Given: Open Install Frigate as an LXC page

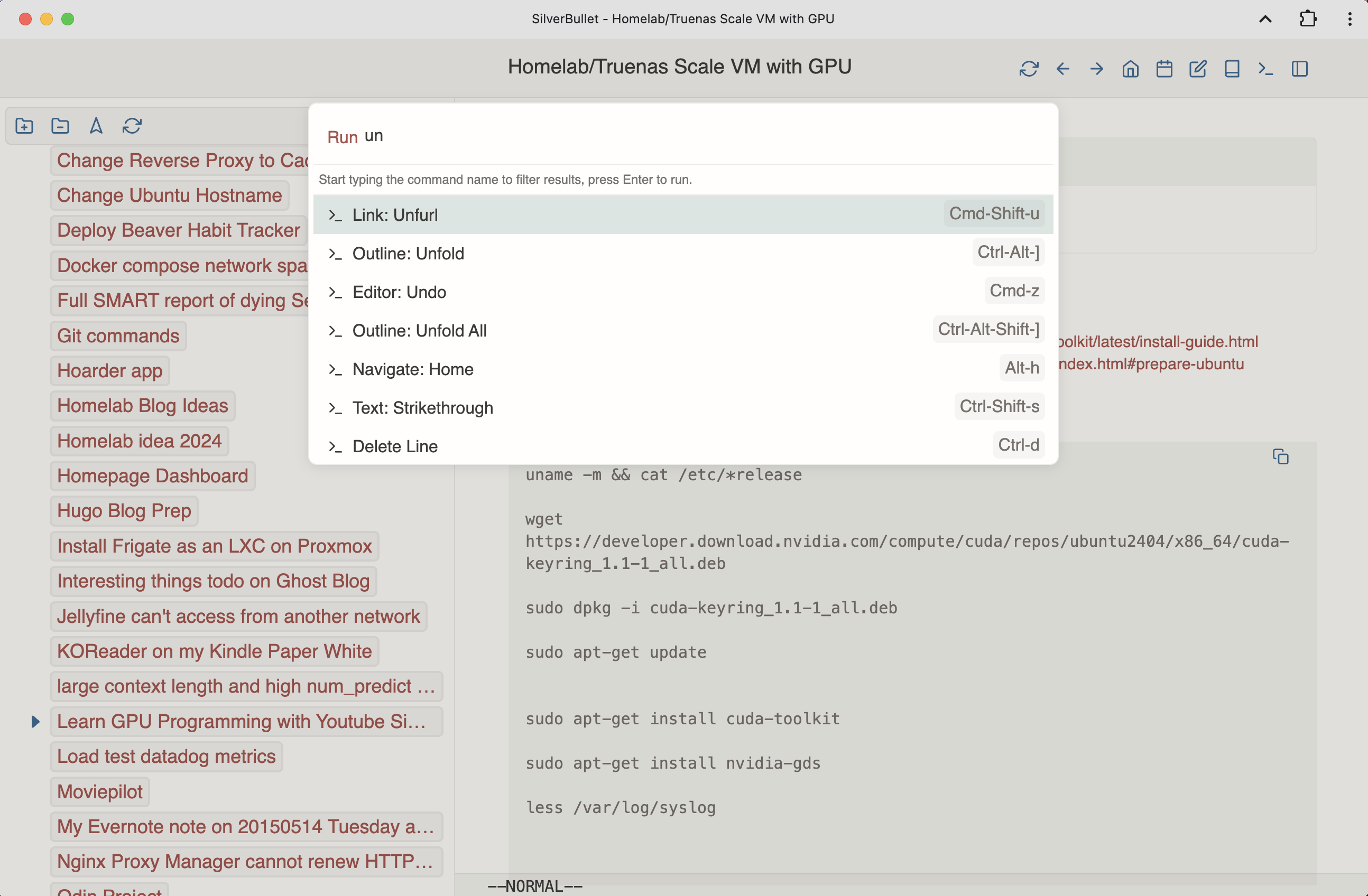Looking at the screenshot, I should point(215,546).
